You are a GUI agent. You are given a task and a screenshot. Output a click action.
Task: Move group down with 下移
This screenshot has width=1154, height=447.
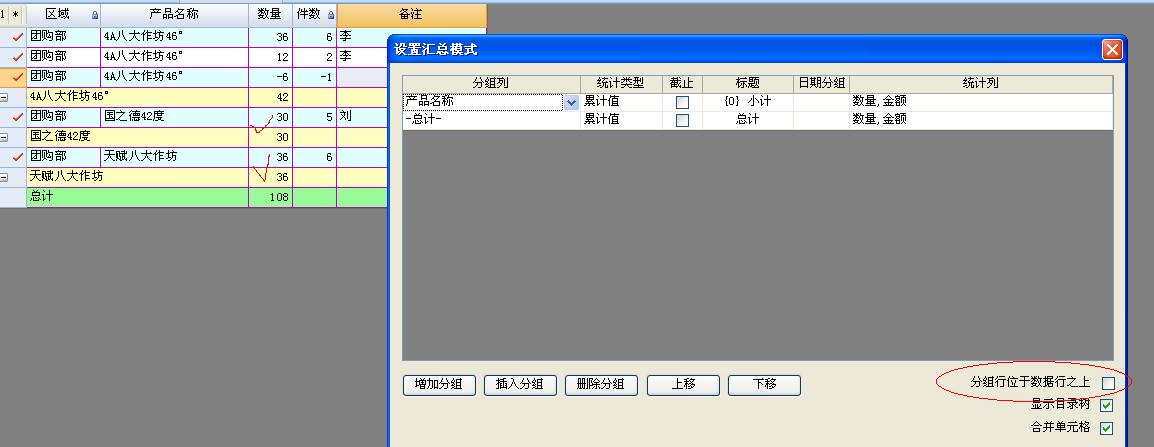(x=764, y=385)
